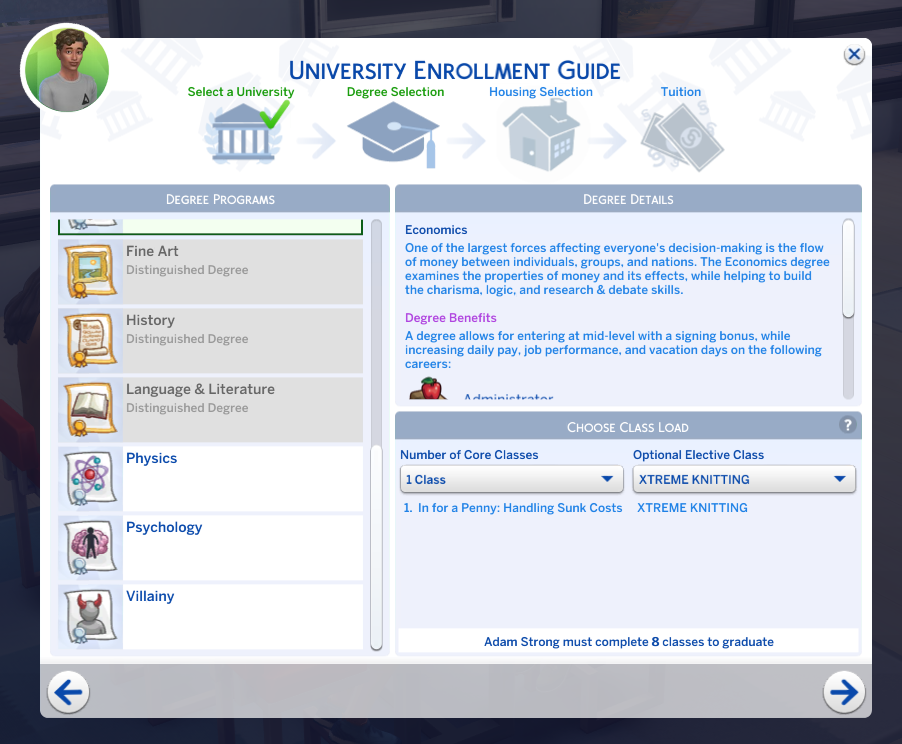Screen dimensions: 902x744
Task: Open the Housing Selection step
Action: [541, 92]
